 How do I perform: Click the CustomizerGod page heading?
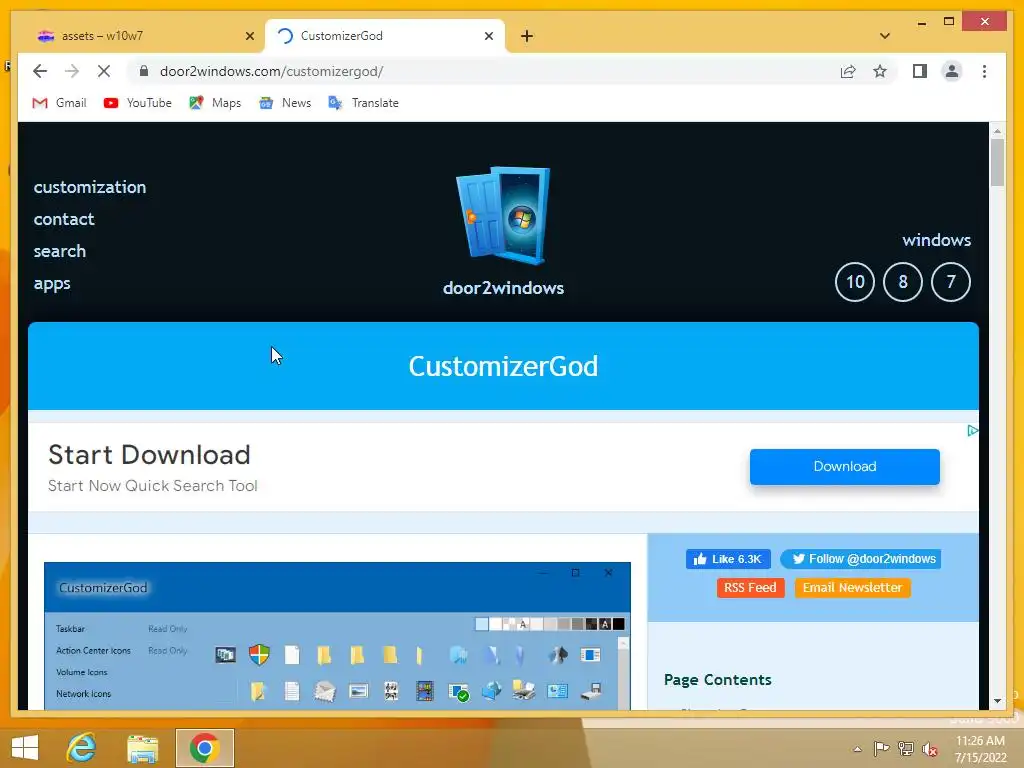coord(504,366)
